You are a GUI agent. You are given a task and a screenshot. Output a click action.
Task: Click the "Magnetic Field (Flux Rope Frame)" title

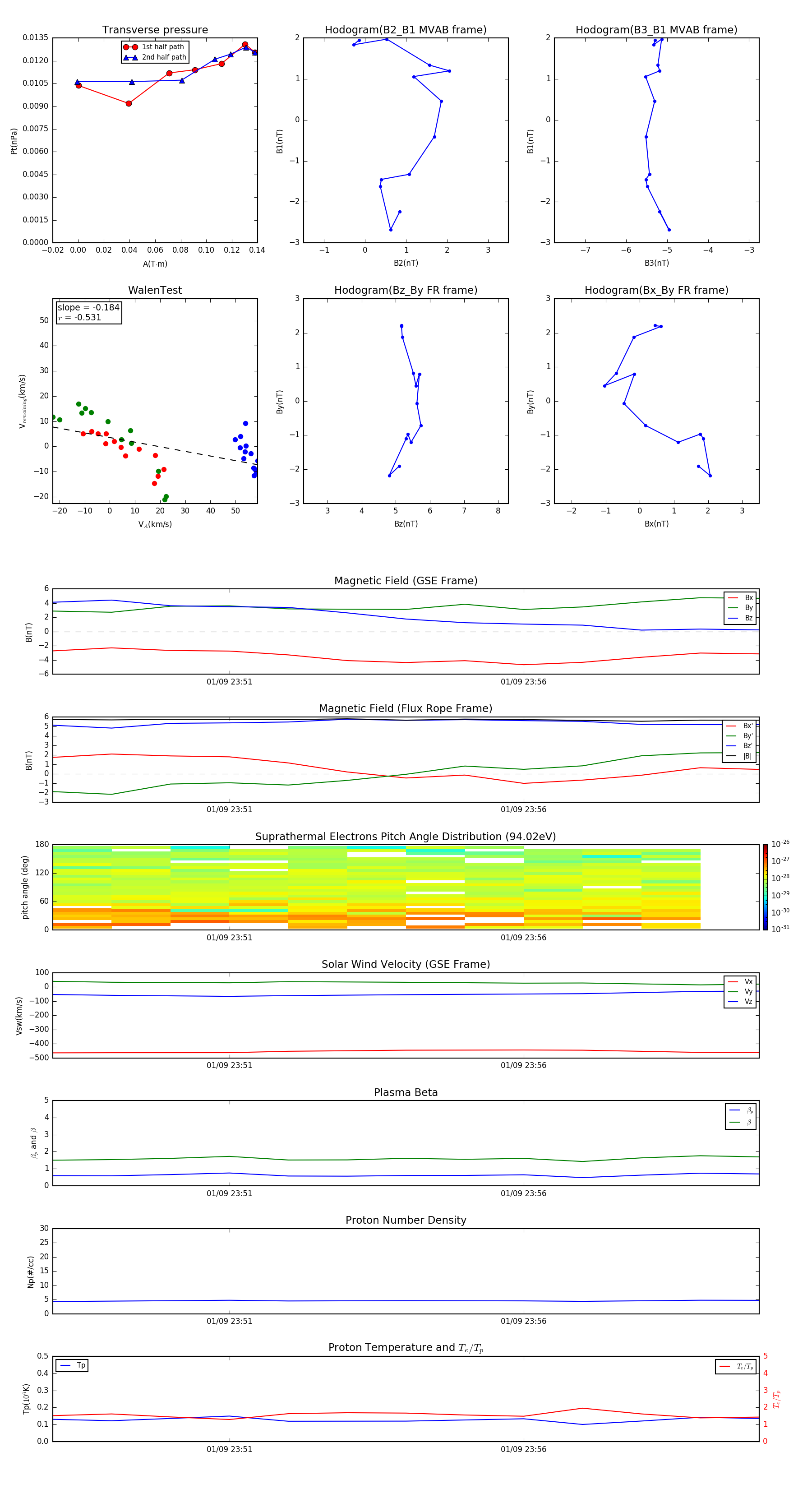pos(406,709)
